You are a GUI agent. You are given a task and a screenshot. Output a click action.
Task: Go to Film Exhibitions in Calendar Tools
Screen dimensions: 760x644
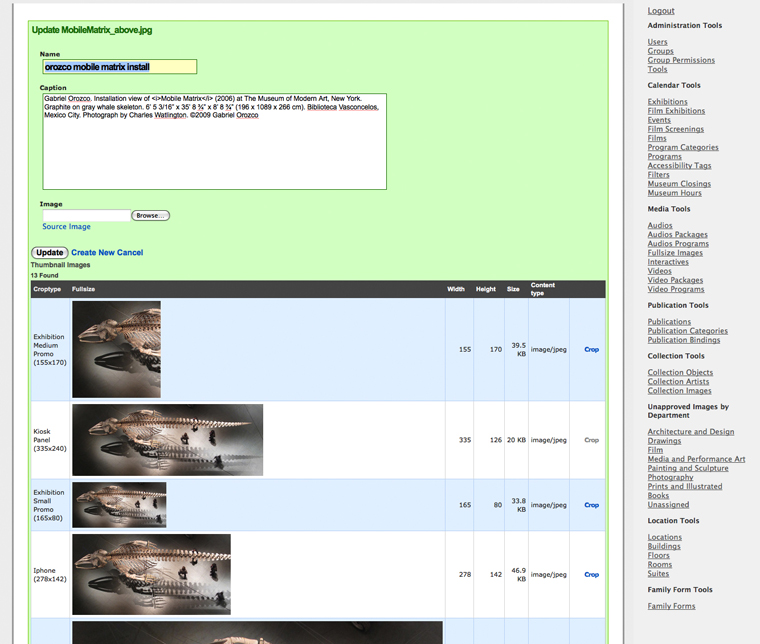[x=676, y=111]
